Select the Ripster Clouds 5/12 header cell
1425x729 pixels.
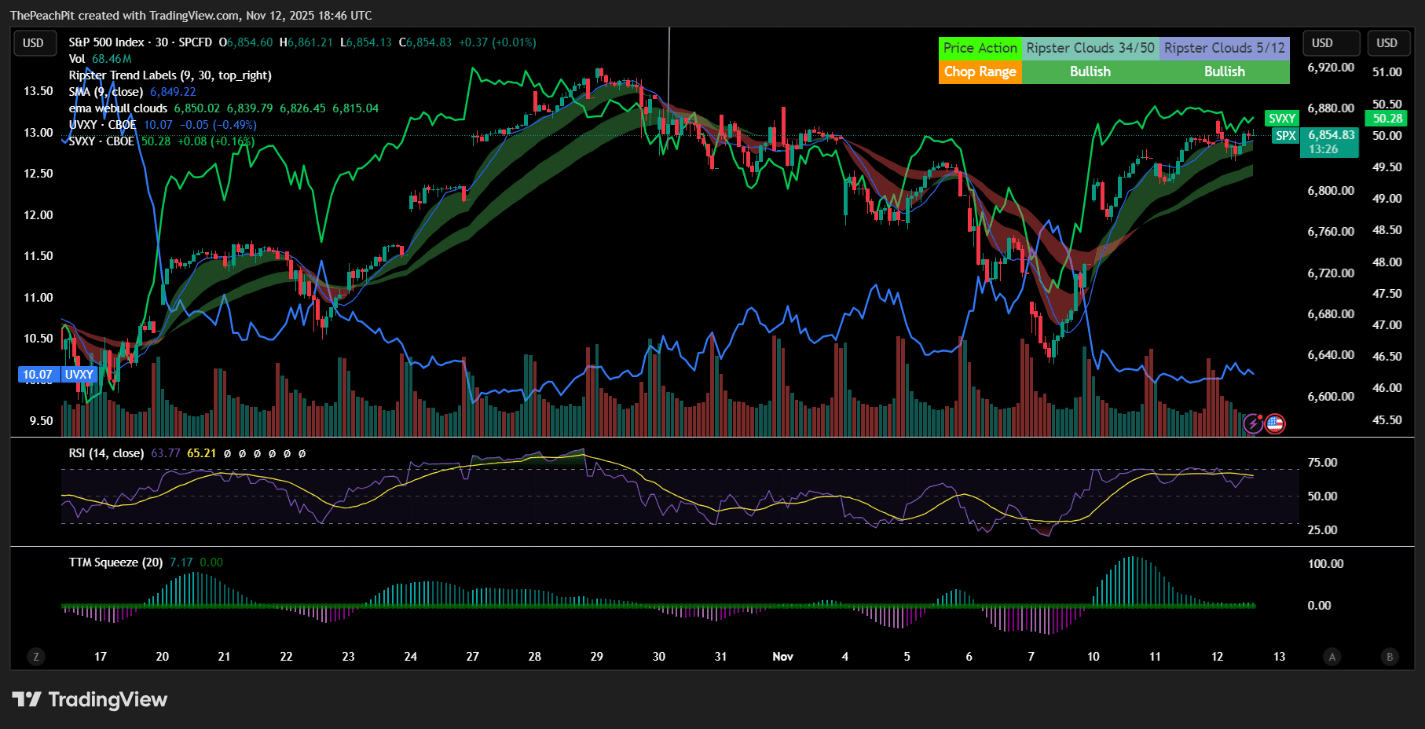[1224, 48]
